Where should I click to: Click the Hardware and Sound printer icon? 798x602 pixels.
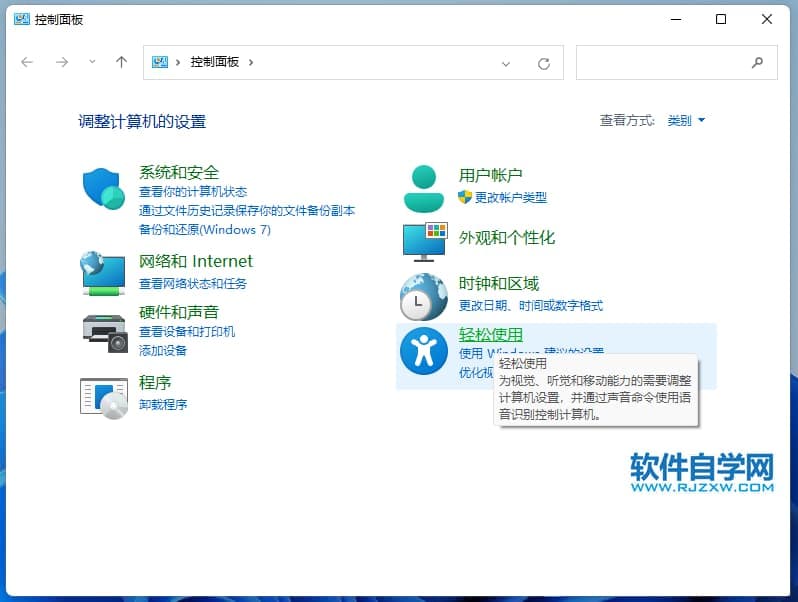[x=104, y=332]
